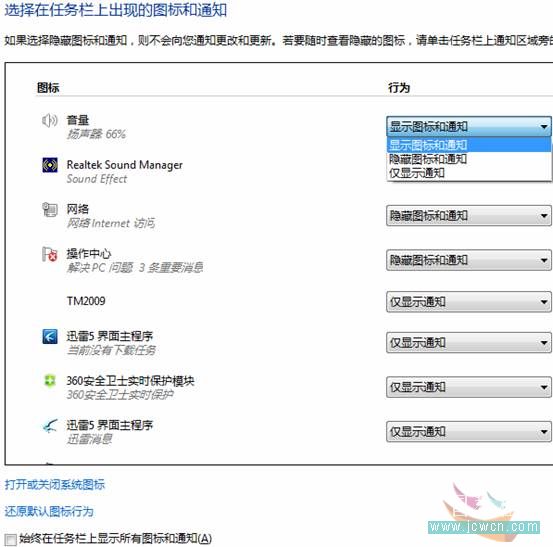Image resolution: width=553 pixels, height=547 pixels.
Task: Click the 行为 column header
Action: pos(399,87)
